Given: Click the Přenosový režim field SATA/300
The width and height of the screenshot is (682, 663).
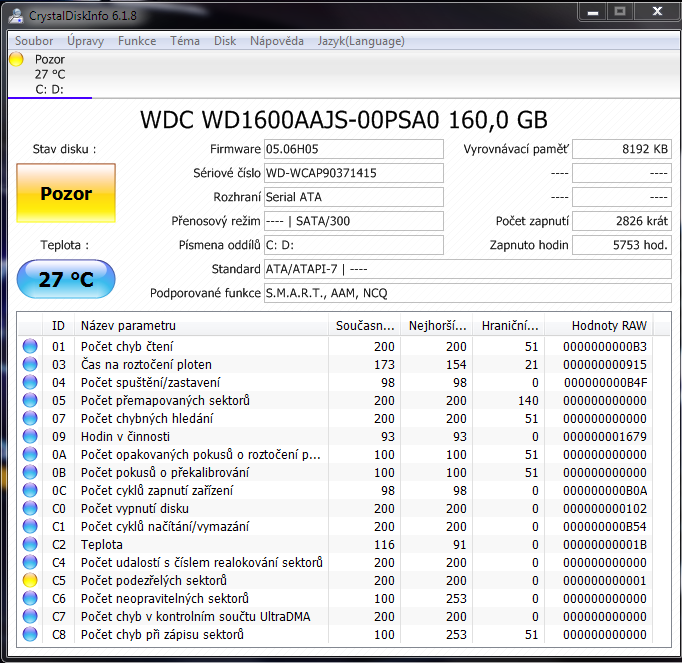Looking at the screenshot, I should coord(354,221).
